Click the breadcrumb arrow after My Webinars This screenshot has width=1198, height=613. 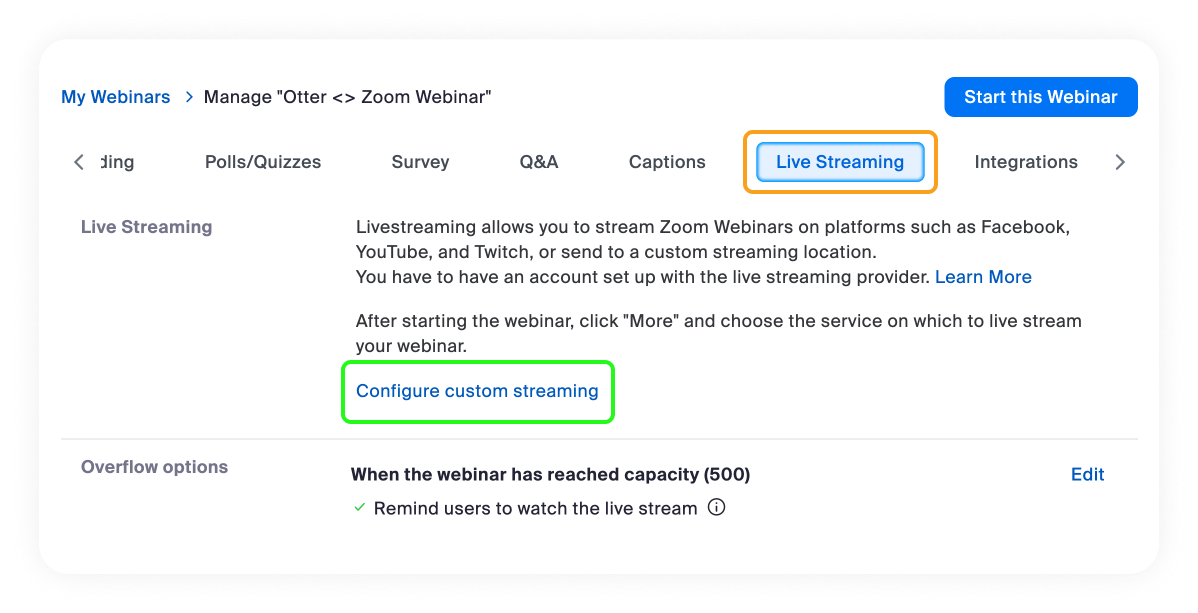(x=189, y=97)
